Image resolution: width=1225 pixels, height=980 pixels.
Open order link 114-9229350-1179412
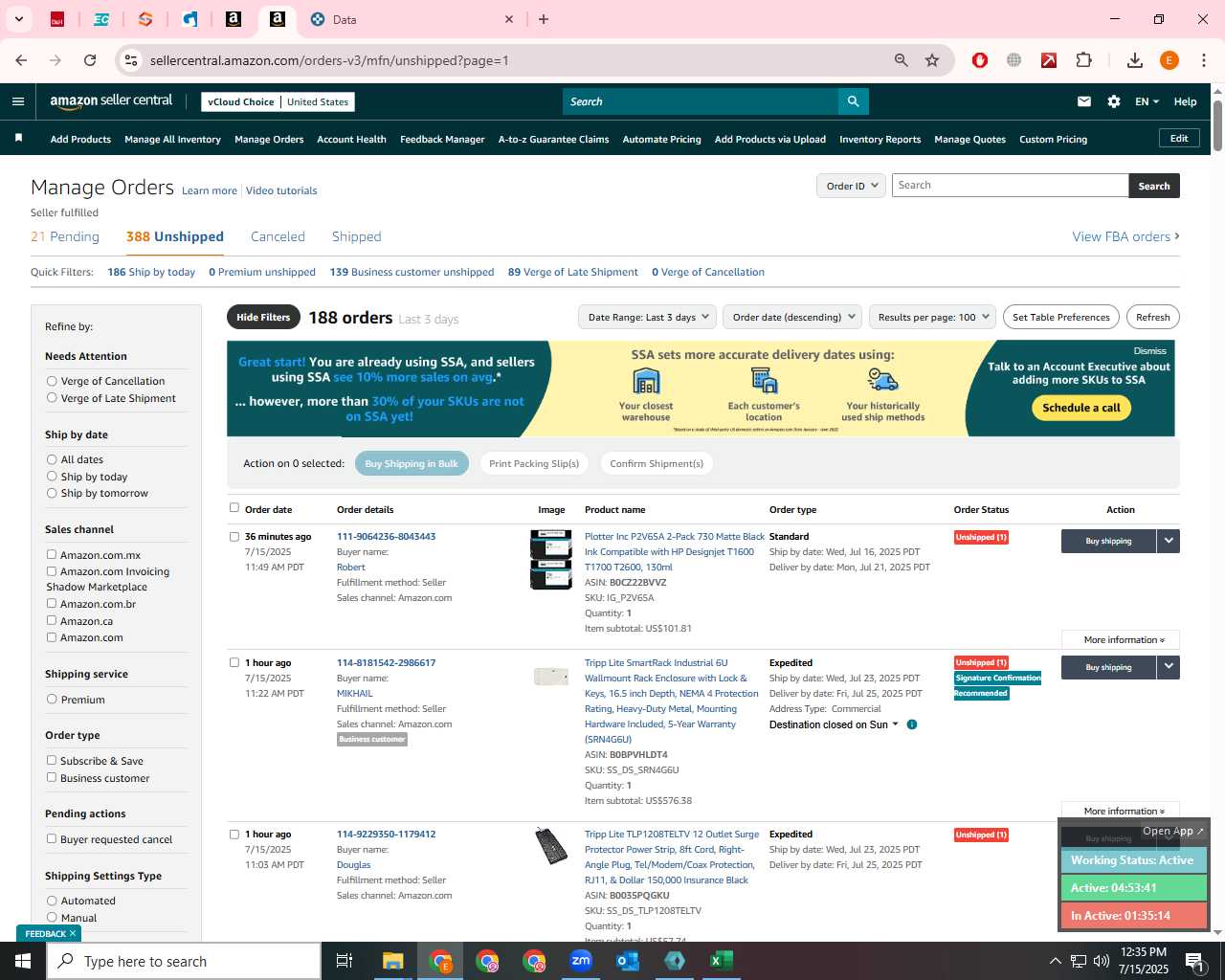[386, 834]
